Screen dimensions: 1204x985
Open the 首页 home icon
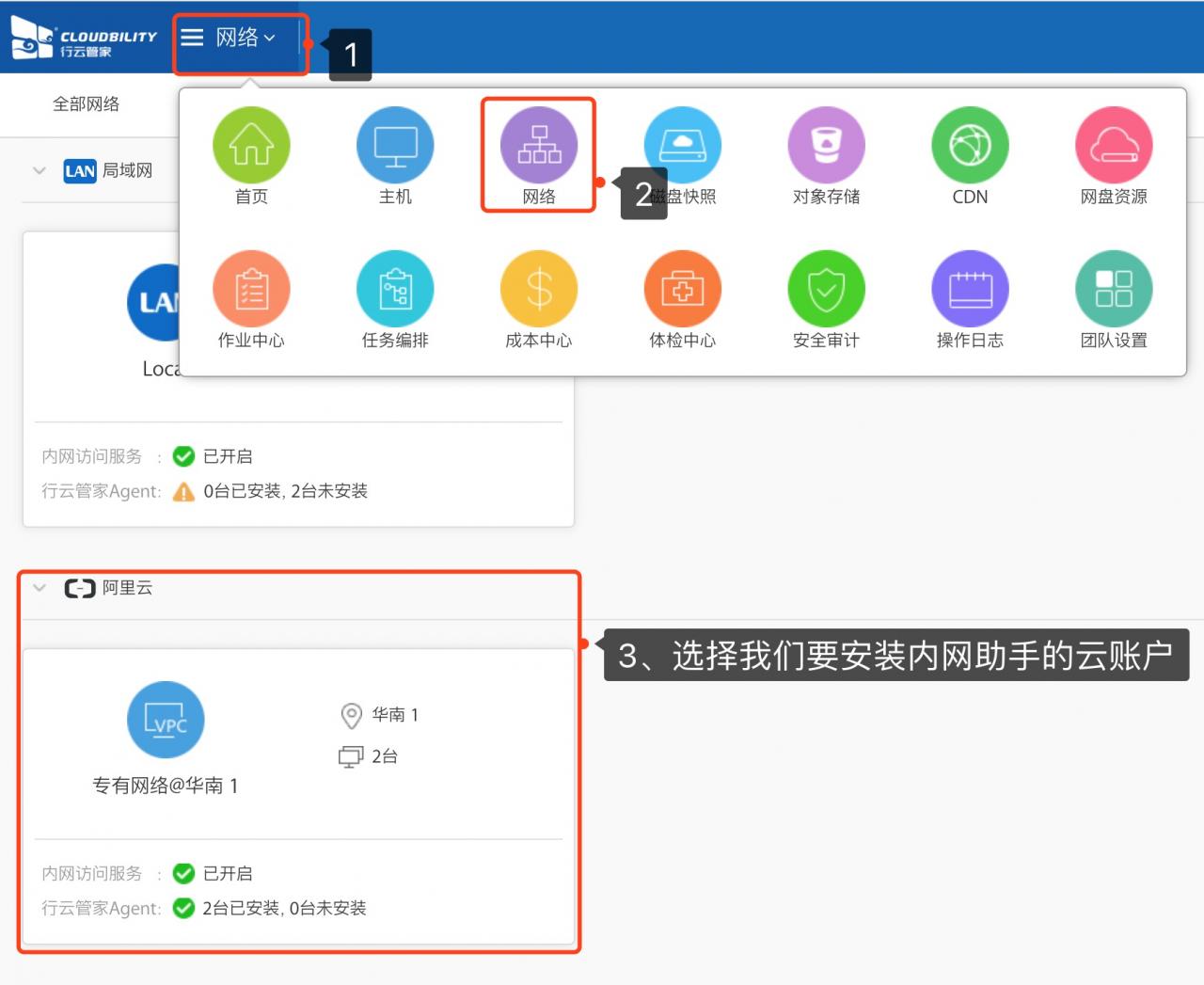click(x=251, y=146)
